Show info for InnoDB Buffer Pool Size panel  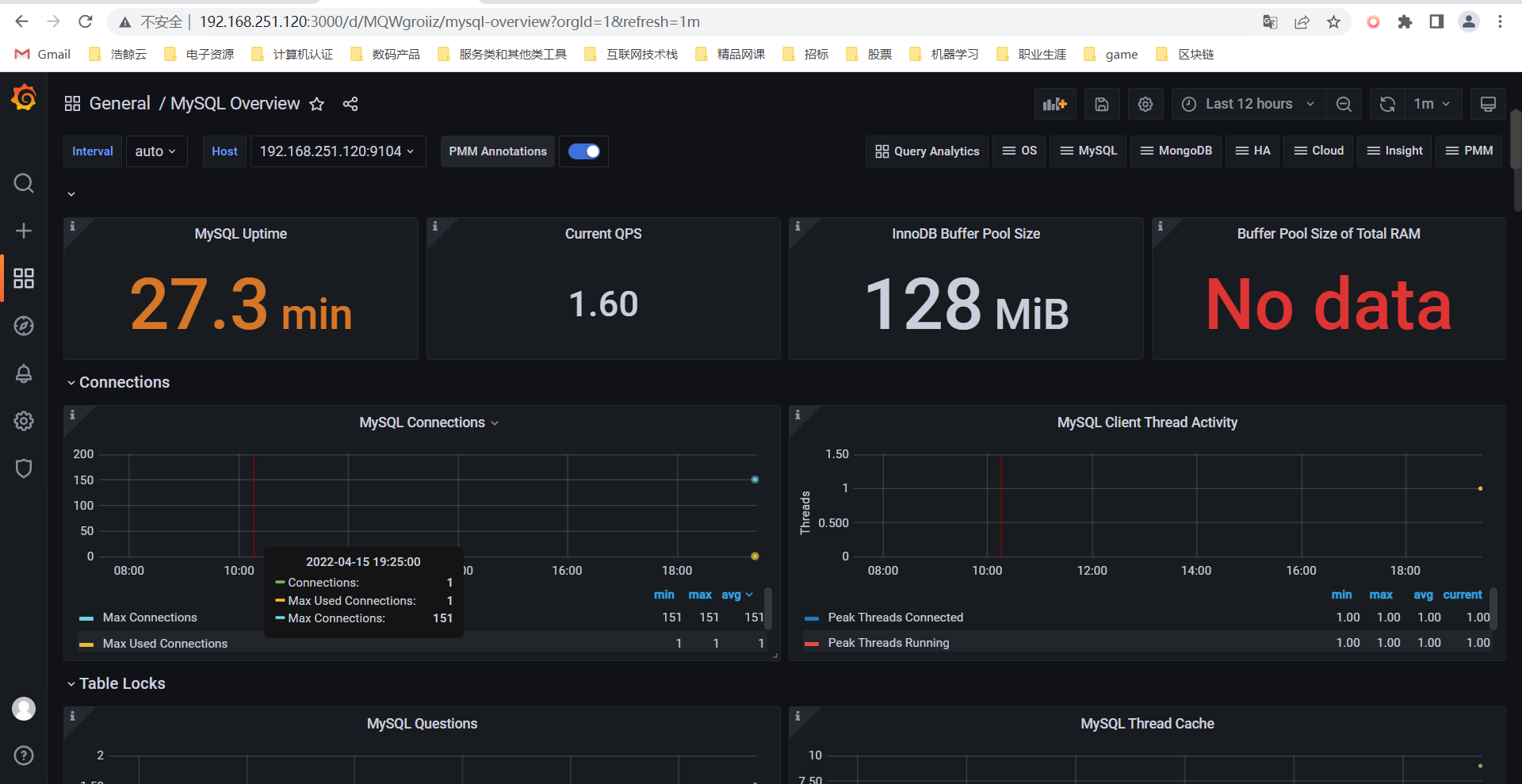click(797, 226)
